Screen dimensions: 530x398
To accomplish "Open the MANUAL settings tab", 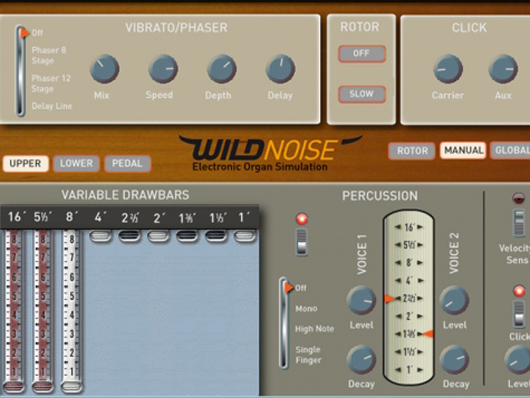I will [463, 150].
